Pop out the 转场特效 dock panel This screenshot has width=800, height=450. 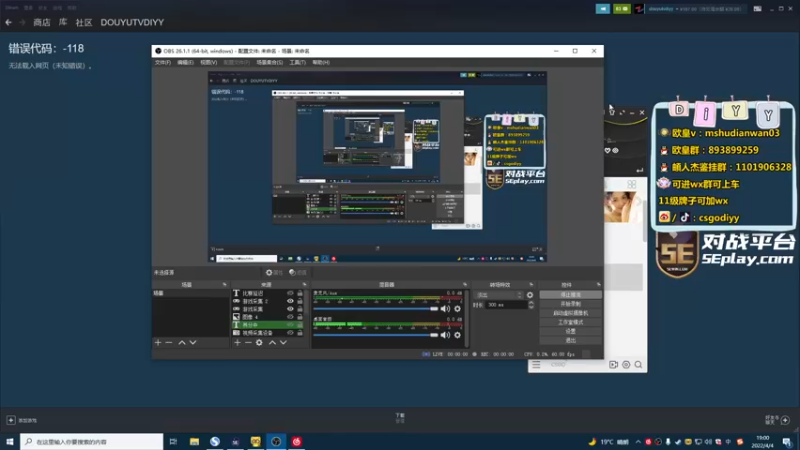(531, 285)
